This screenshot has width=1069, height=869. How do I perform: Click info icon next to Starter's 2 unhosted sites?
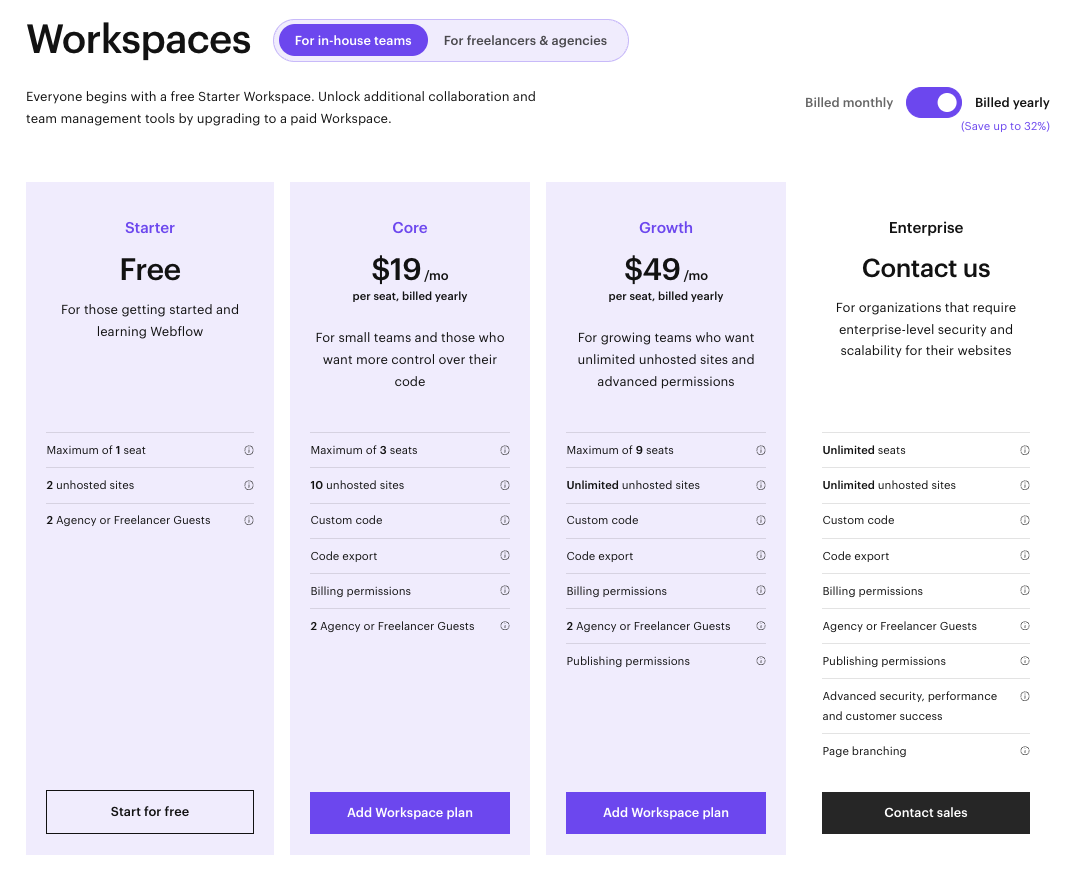pyautogui.click(x=249, y=485)
